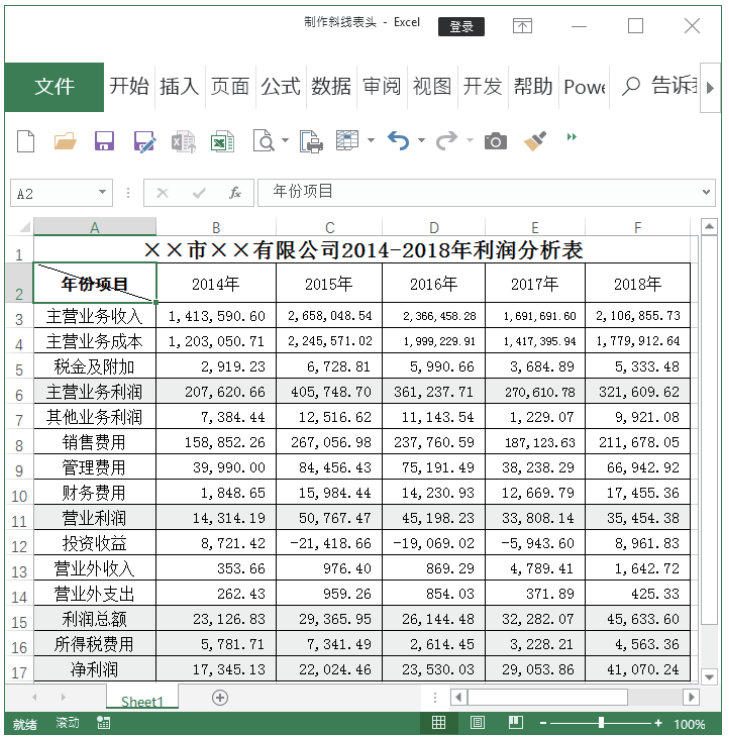Open Insert Function fx dialog
Screen dimensions: 729x743
click(x=235, y=193)
